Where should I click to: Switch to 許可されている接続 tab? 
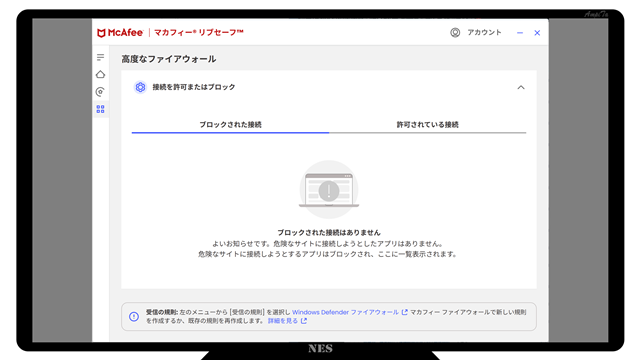pyautogui.click(x=428, y=124)
